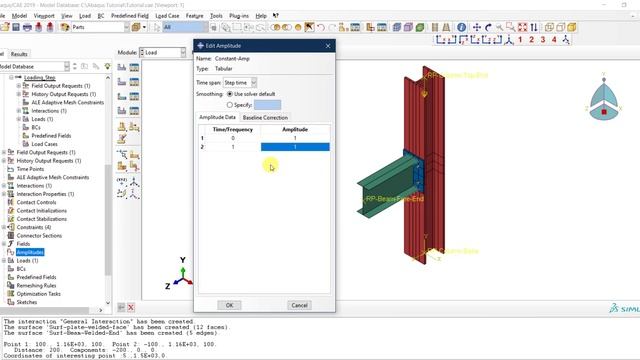Select the Specify smoothing radio button
This screenshot has height=360, width=640.
pyautogui.click(x=230, y=105)
